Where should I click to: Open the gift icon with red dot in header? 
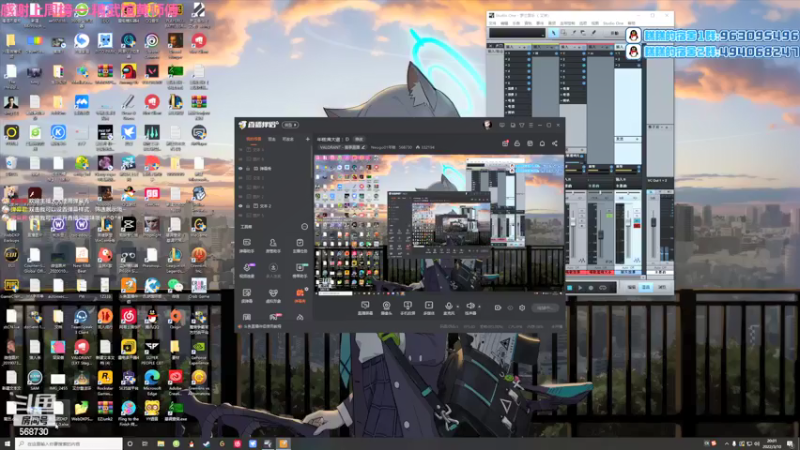[505, 144]
